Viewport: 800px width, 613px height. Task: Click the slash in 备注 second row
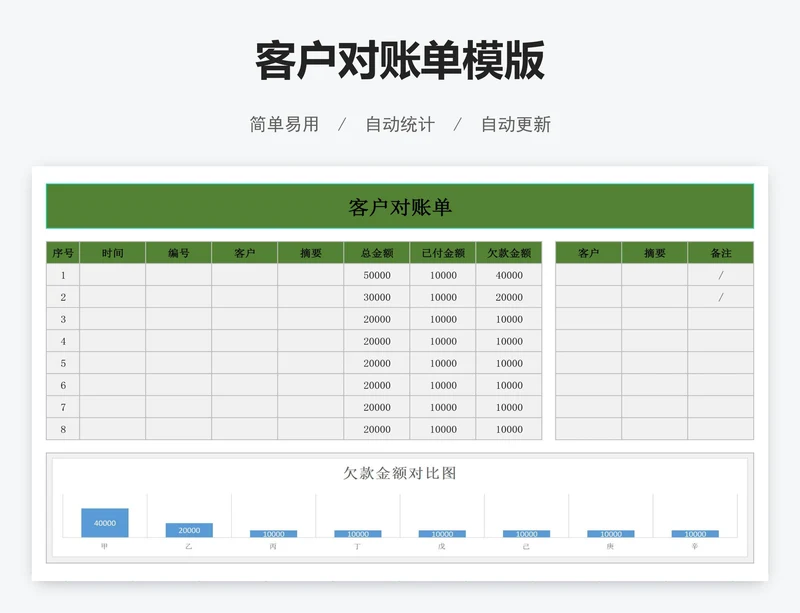pyautogui.click(x=720, y=297)
